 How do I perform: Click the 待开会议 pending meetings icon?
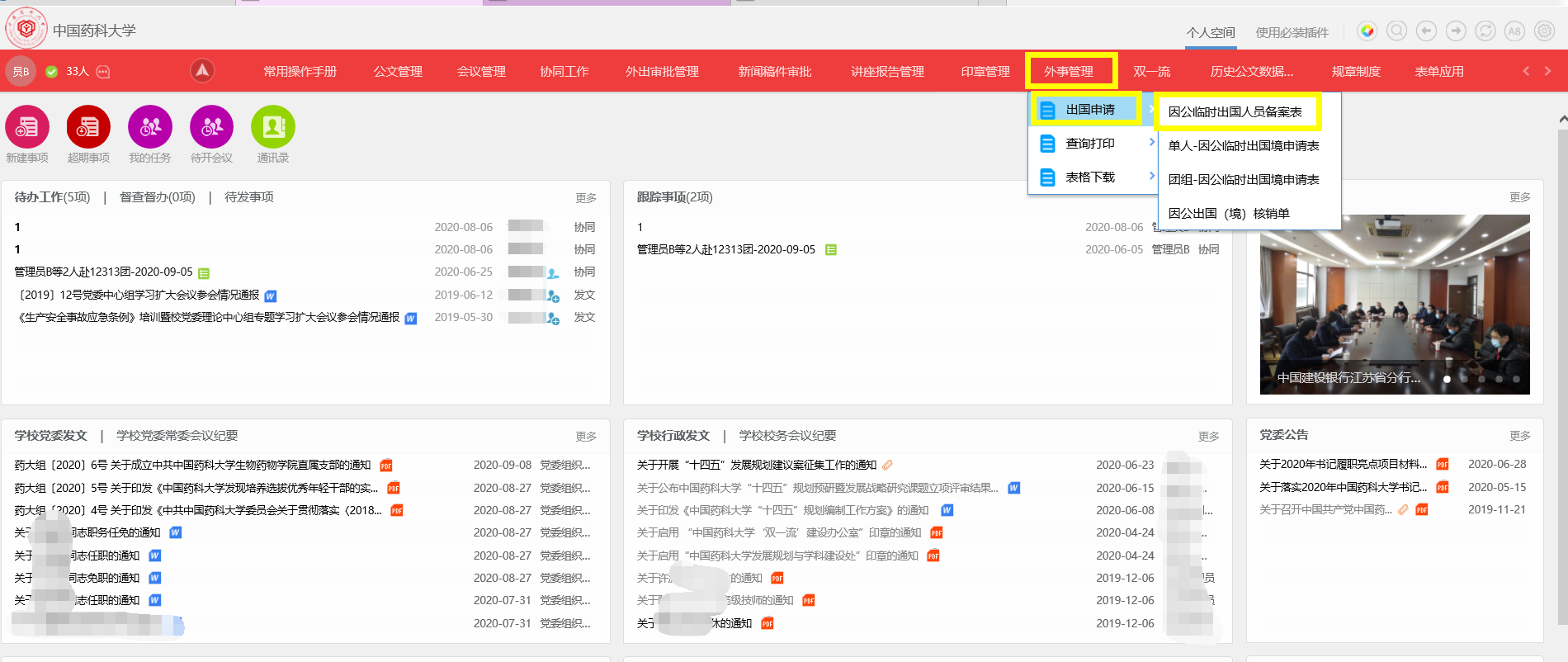click(211, 127)
